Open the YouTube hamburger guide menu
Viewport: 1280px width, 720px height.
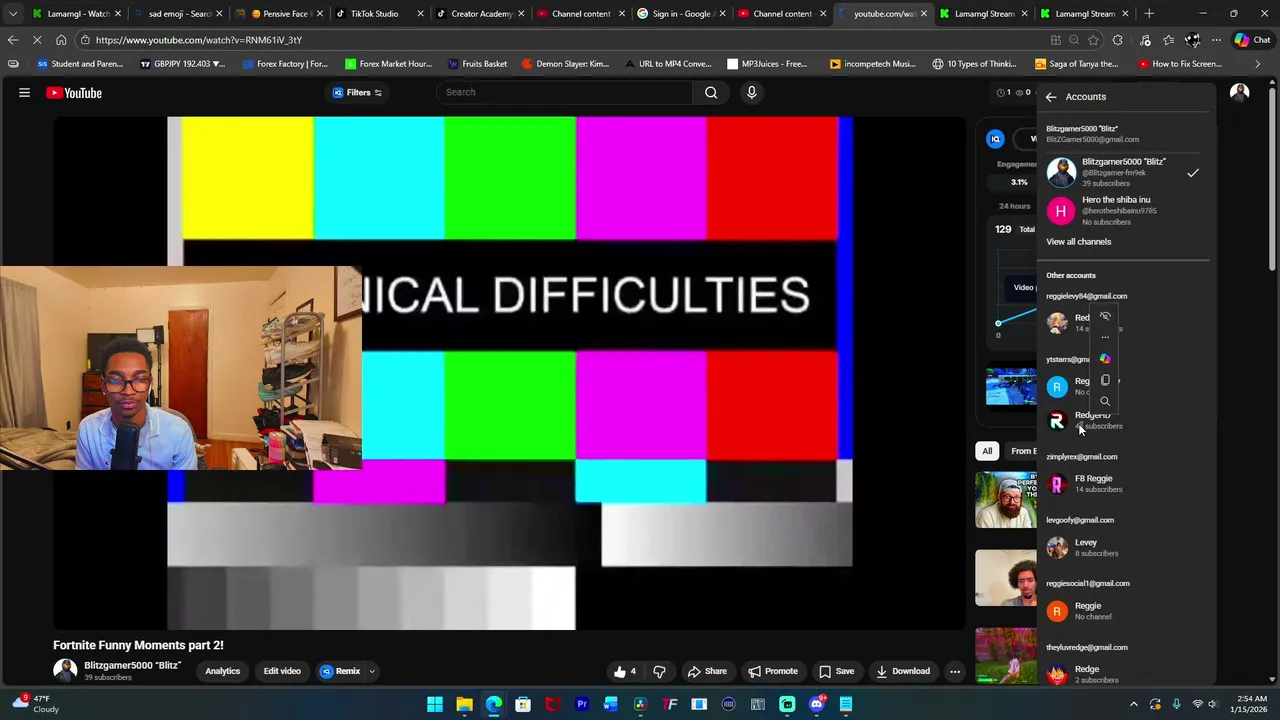[24, 93]
